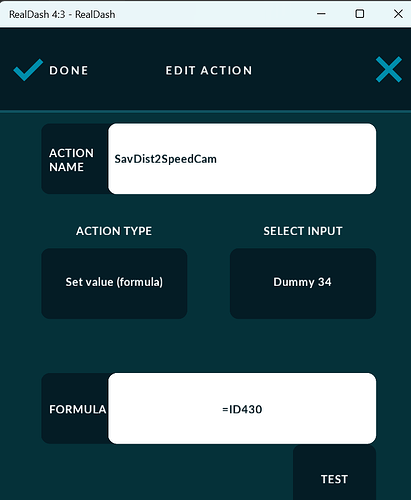Click the FORMULA label box
This screenshot has width=411, height=500.
pyautogui.click(x=75, y=408)
